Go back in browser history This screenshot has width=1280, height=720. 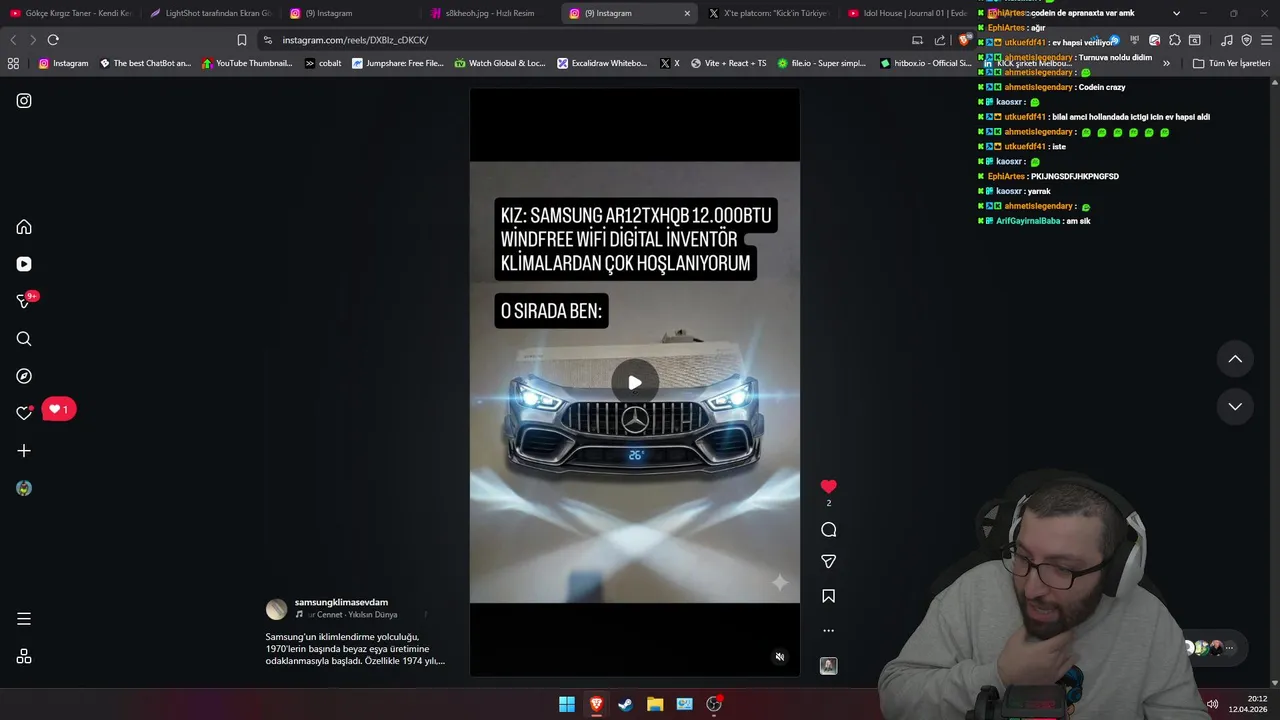click(13, 40)
